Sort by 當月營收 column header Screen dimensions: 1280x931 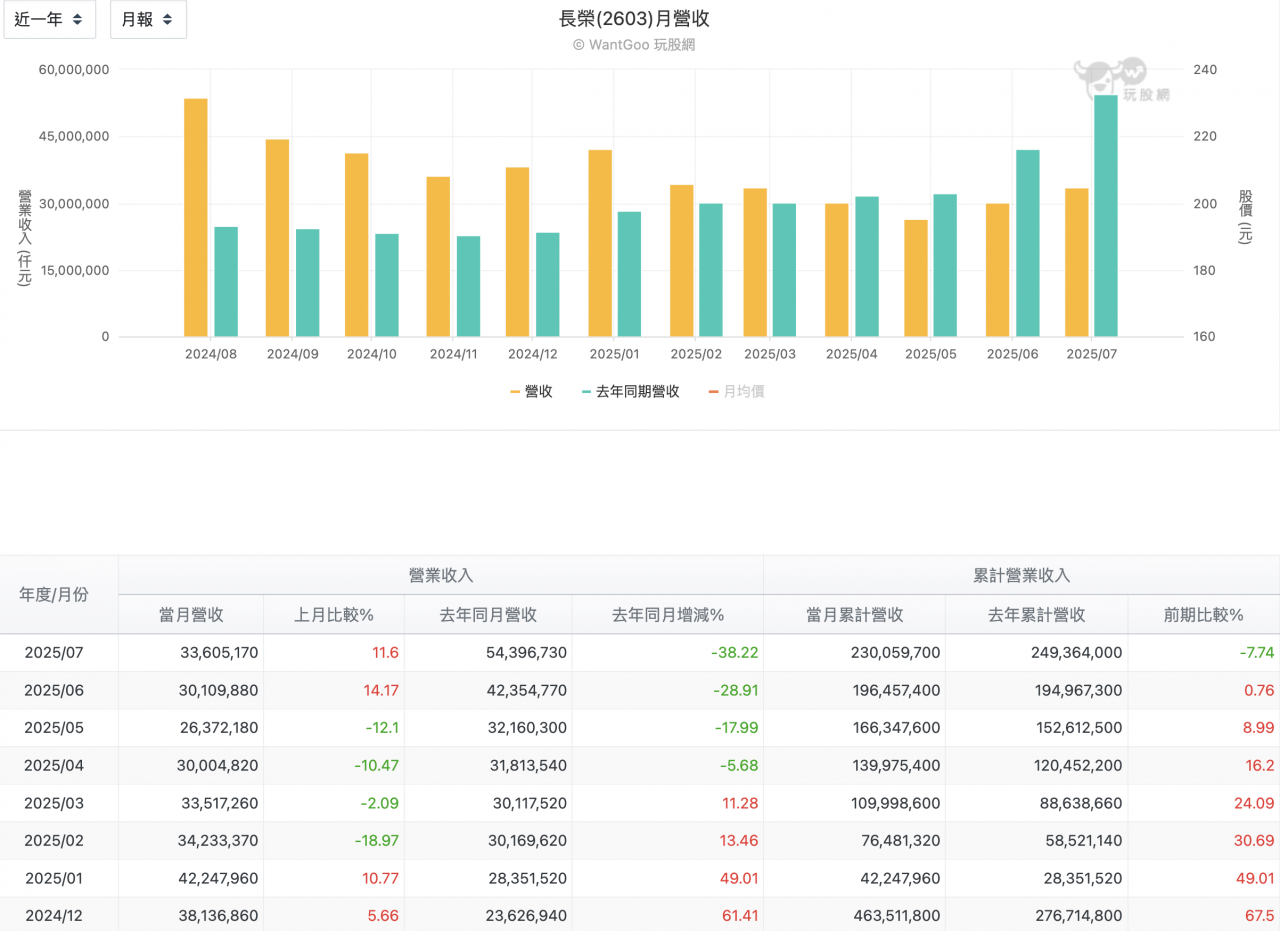(x=190, y=613)
